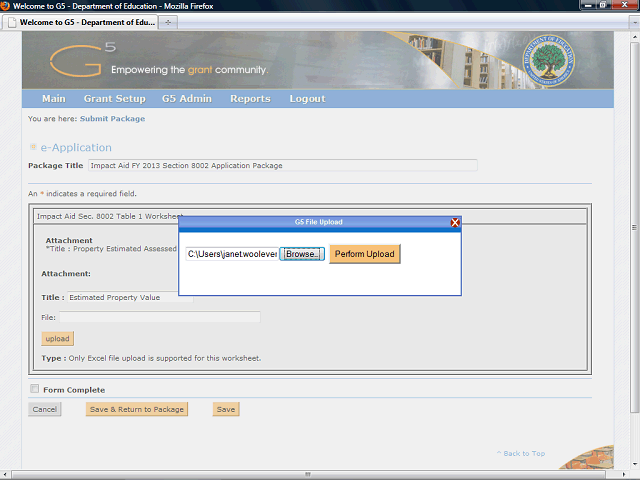Open the Main menu
The width and height of the screenshot is (640, 480).
click(x=54, y=99)
